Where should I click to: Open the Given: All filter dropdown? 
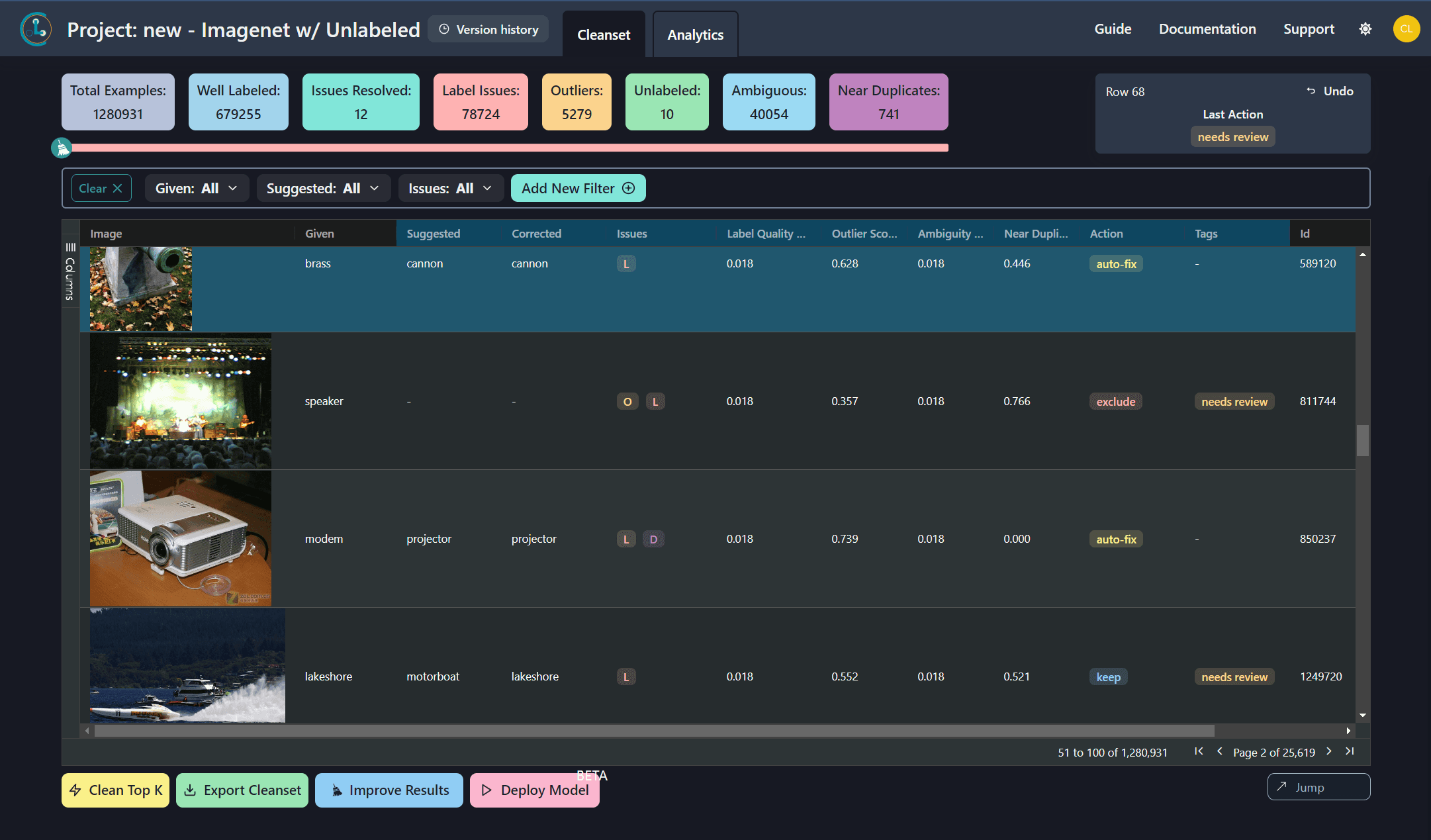tap(197, 188)
